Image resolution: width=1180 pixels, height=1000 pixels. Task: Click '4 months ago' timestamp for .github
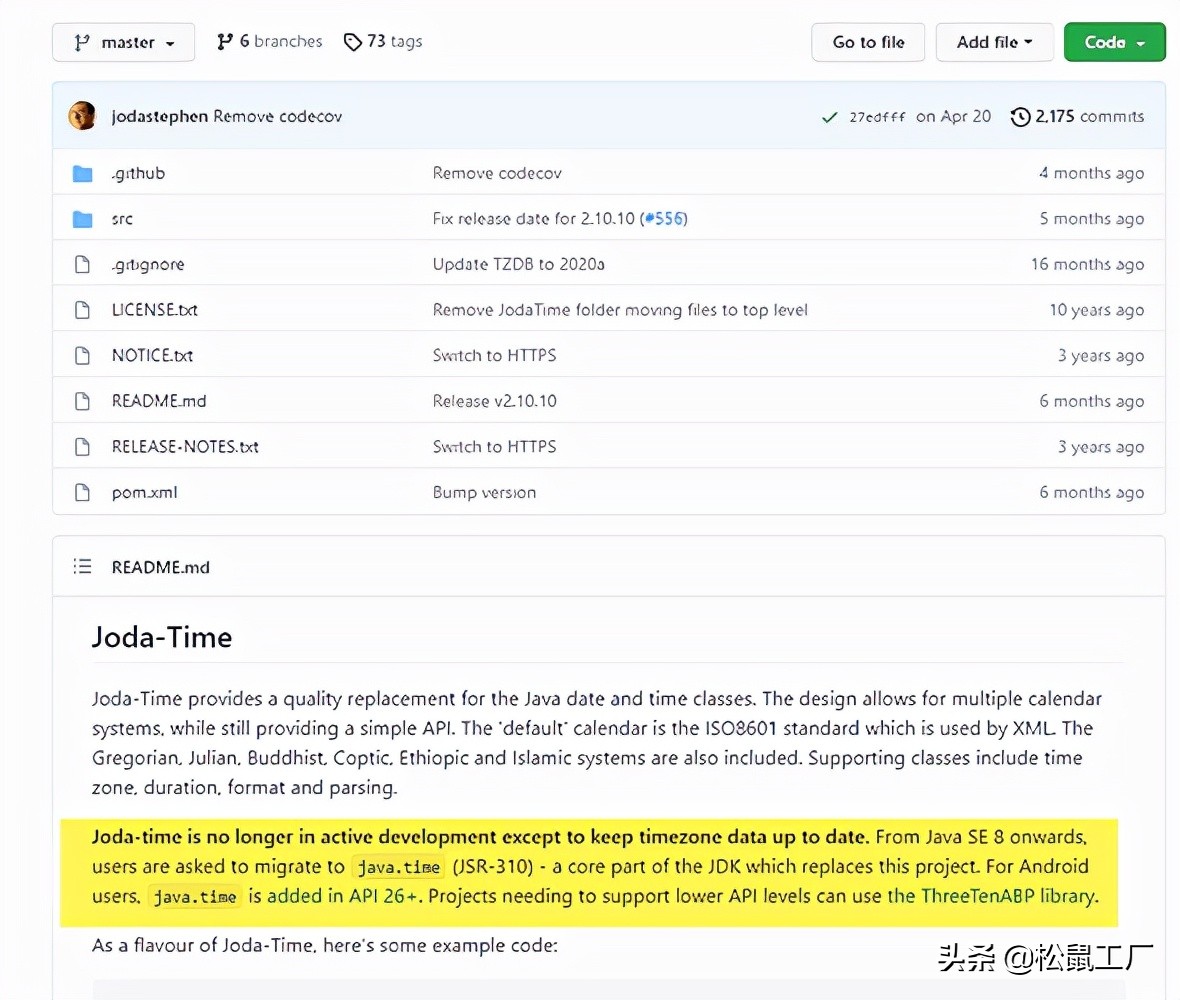coord(1092,174)
